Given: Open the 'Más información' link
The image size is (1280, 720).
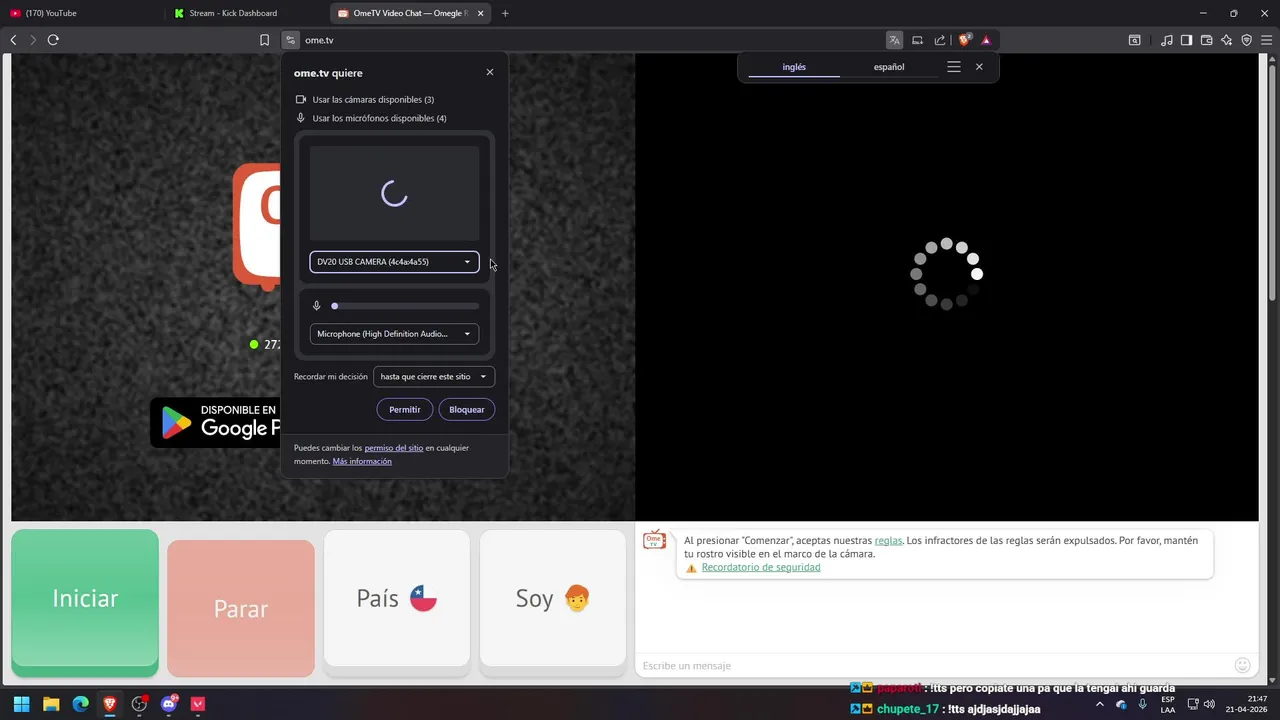Looking at the screenshot, I should tap(362, 461).
